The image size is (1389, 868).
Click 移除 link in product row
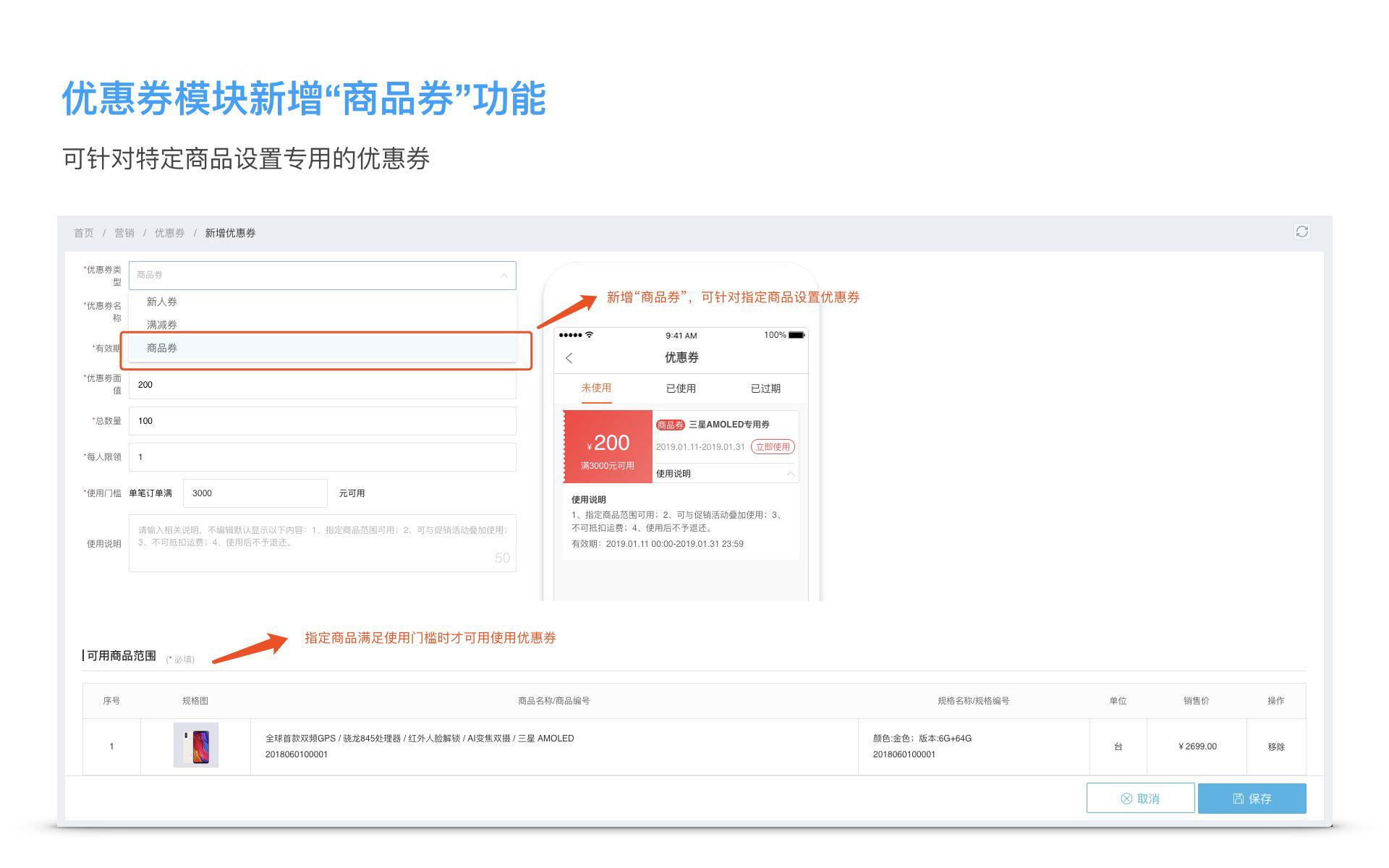1276,746
